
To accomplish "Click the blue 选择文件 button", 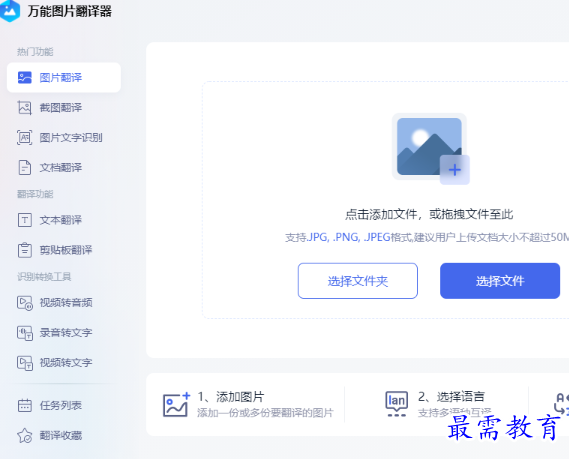I will [x=500, y=281].
